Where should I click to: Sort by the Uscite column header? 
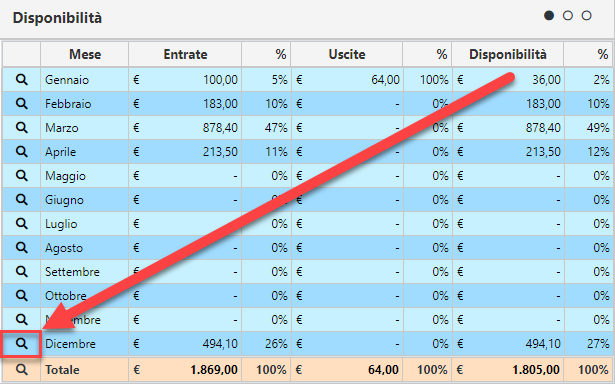coord(347,54)
